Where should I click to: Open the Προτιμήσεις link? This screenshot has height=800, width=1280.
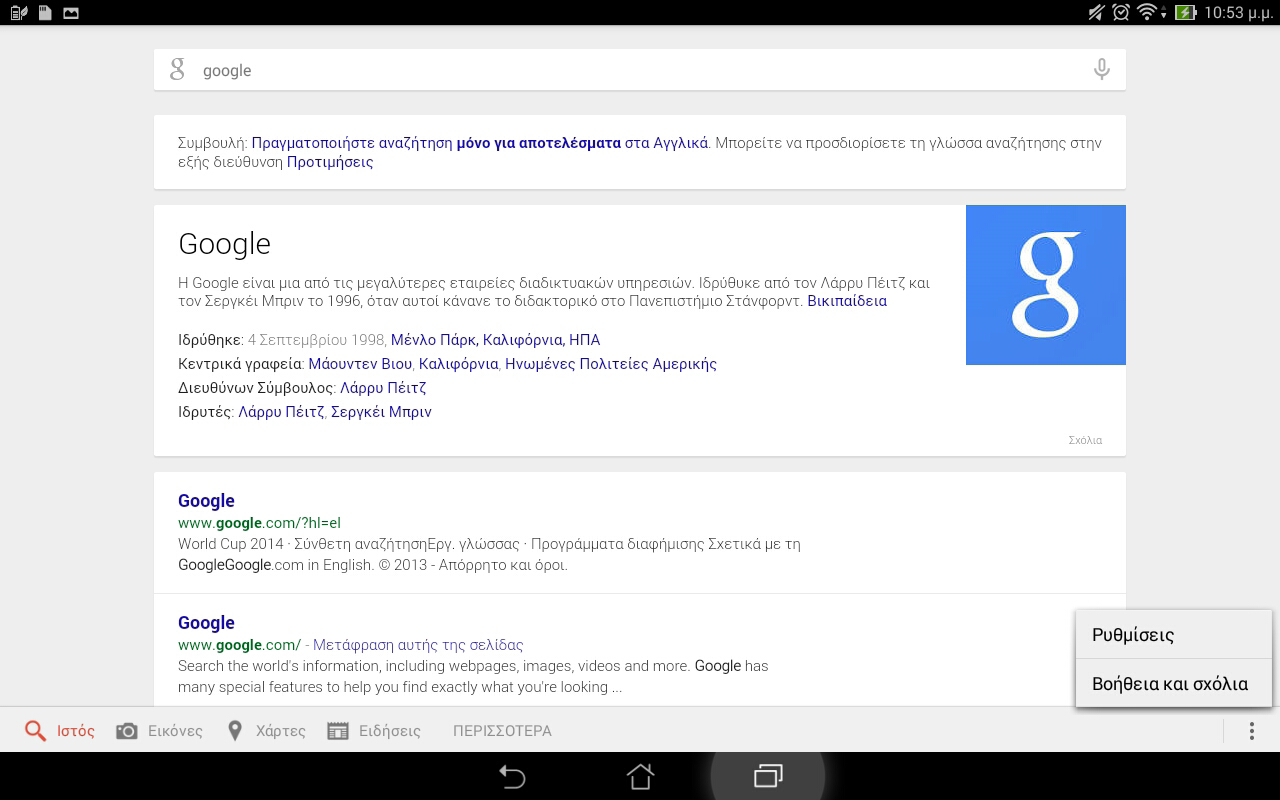(330, 162)
